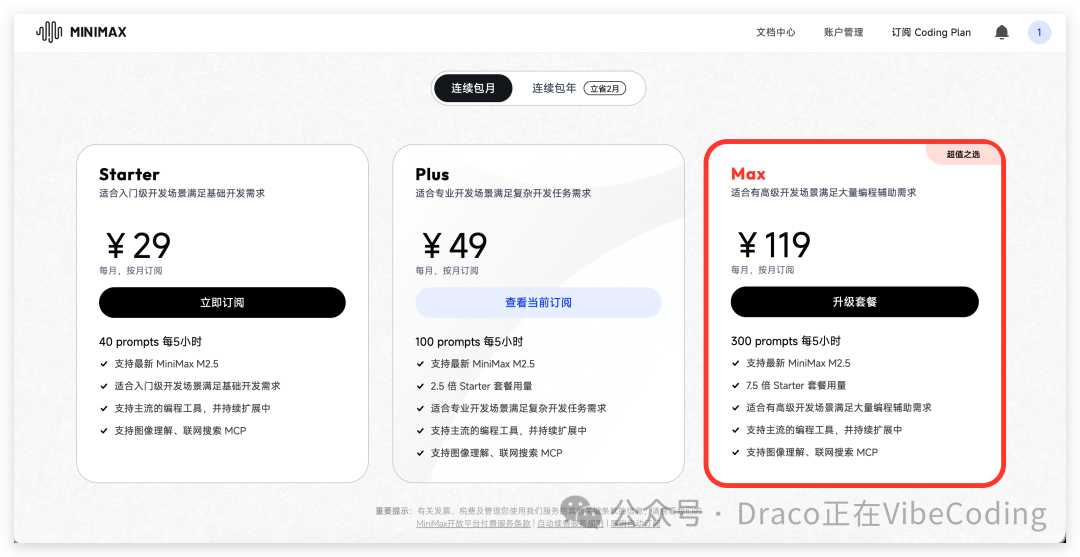Open 订阅 Coding Plan navigation item

point(931,32)
